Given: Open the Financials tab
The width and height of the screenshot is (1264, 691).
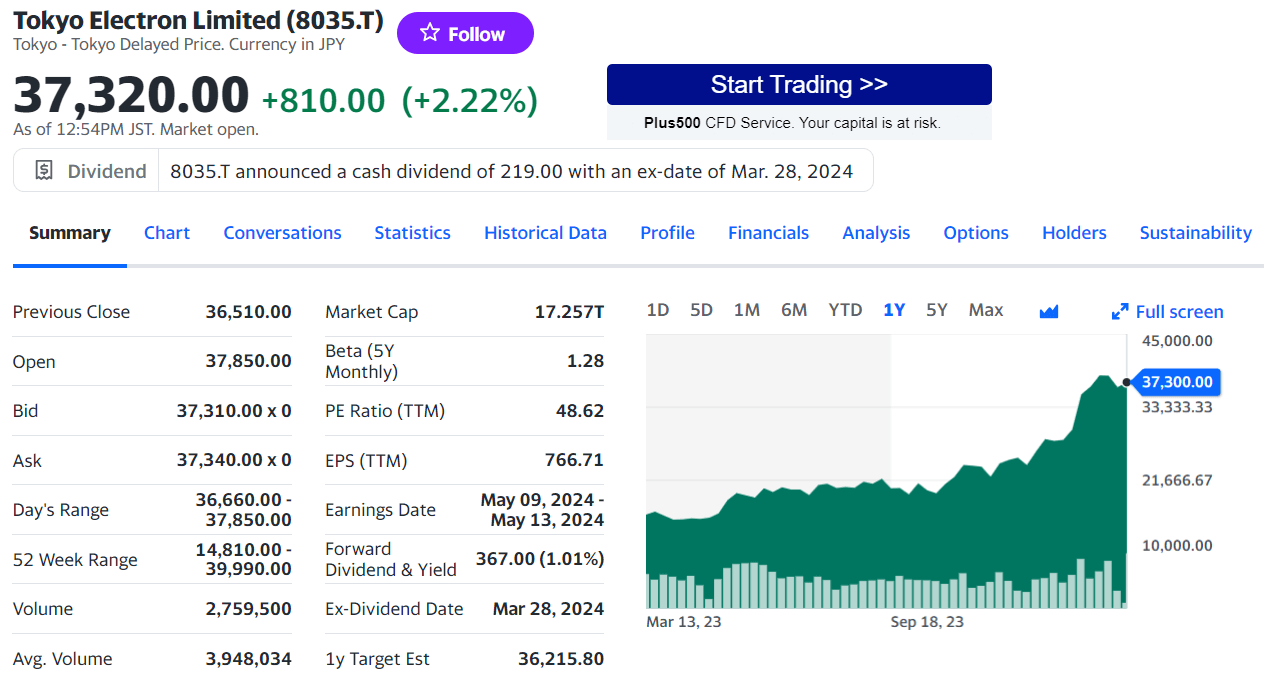Looking at the screenshot, I should 768,233.
